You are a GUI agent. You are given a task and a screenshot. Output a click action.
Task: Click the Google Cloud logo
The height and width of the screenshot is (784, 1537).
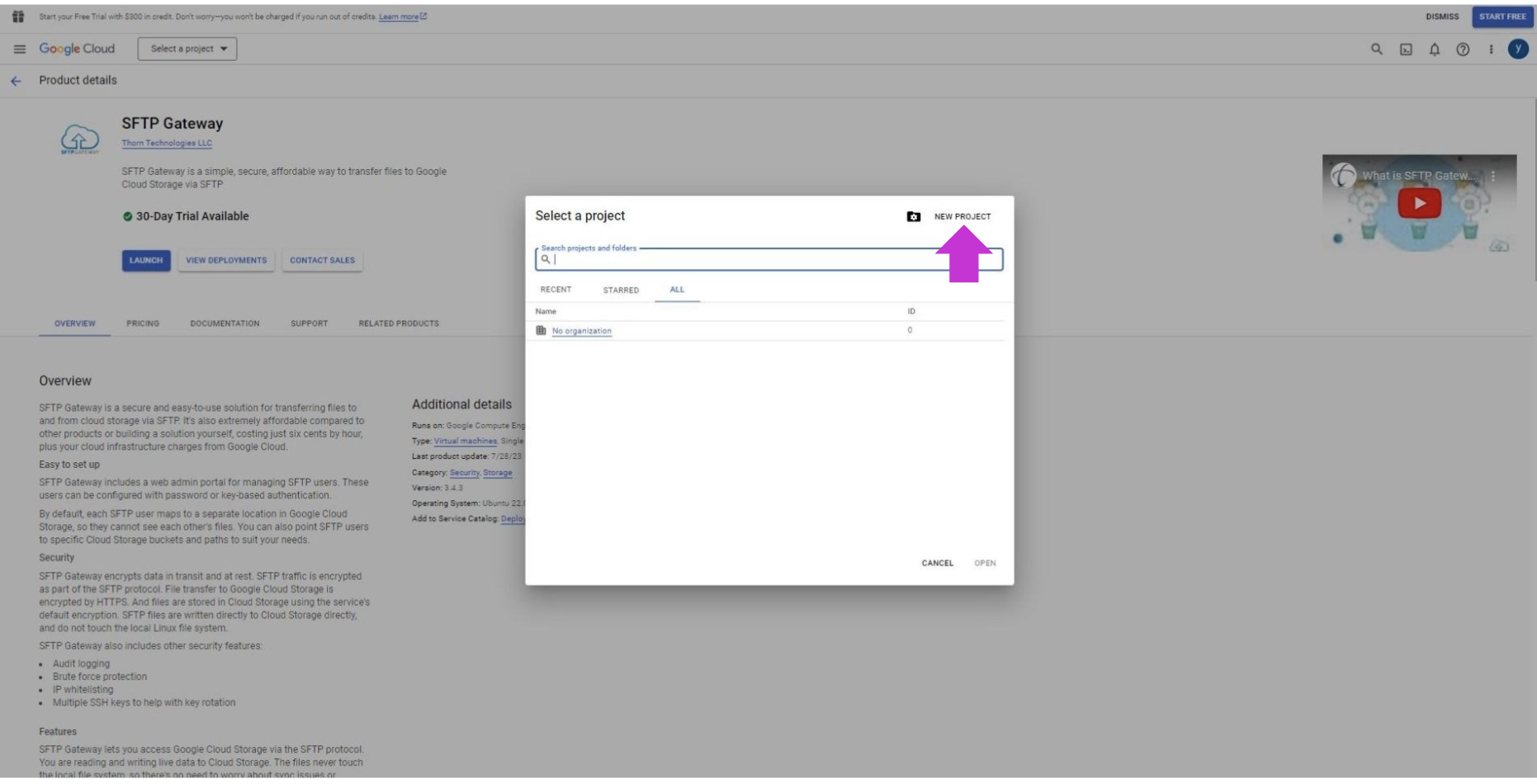[x=77, y=49]
